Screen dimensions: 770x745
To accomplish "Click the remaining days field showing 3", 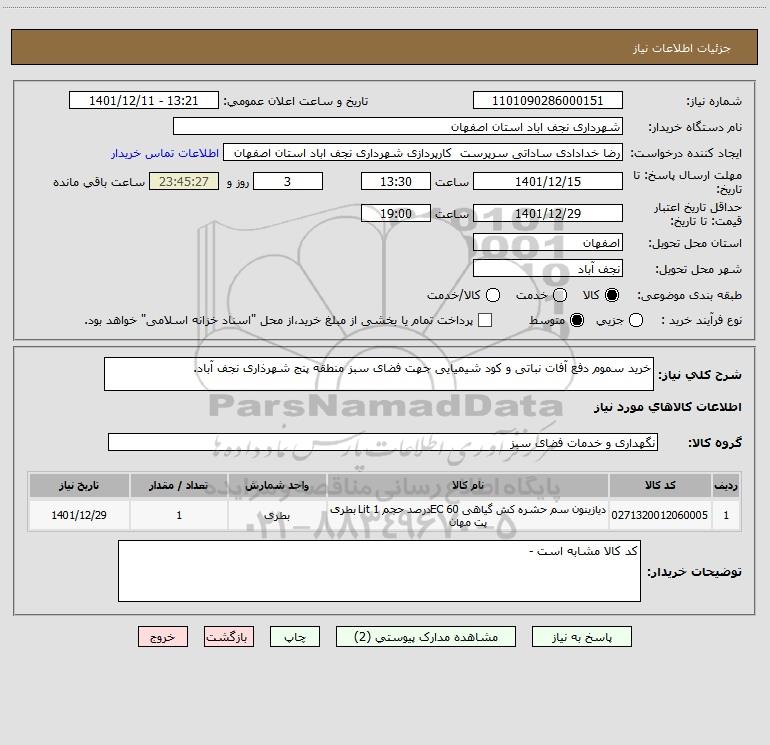I will coord(288,182).
